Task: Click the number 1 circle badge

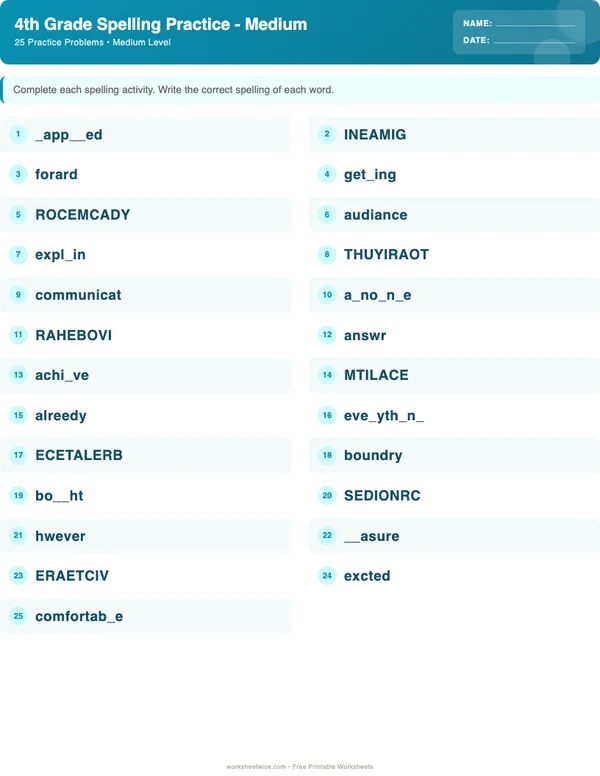Action: coord(18,134)
